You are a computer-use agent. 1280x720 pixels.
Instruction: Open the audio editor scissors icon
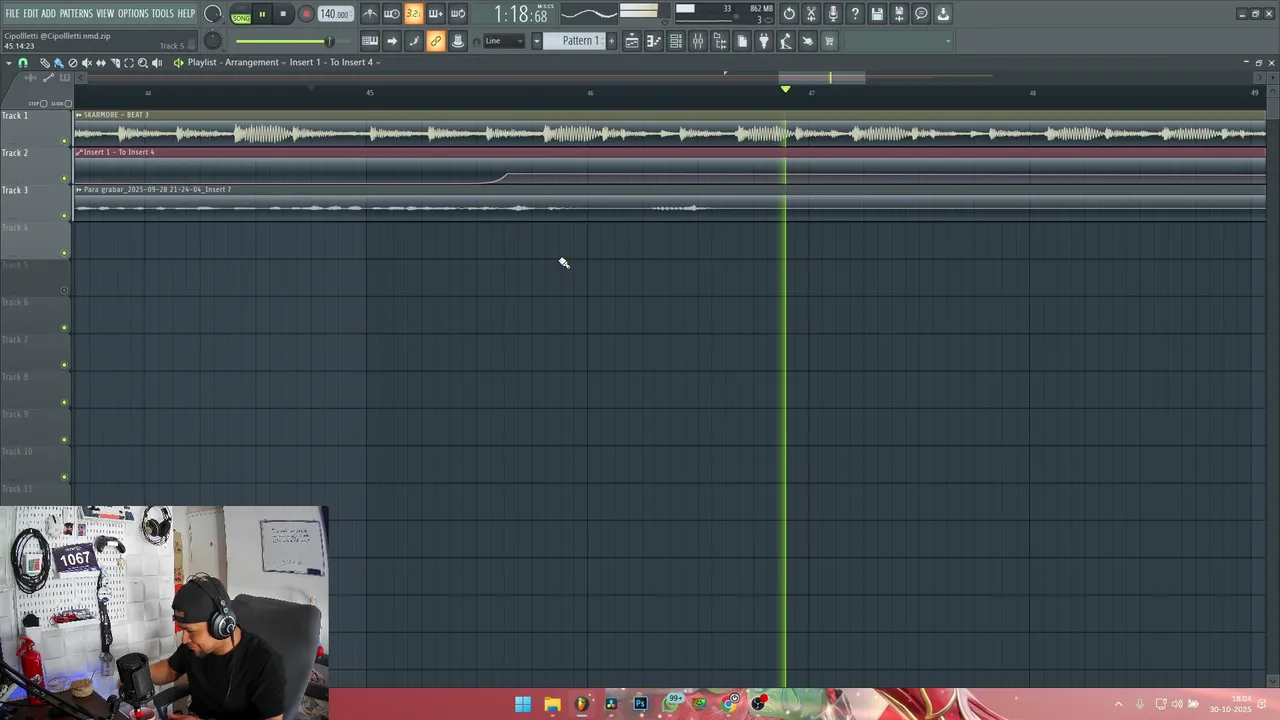click(811, 14)
